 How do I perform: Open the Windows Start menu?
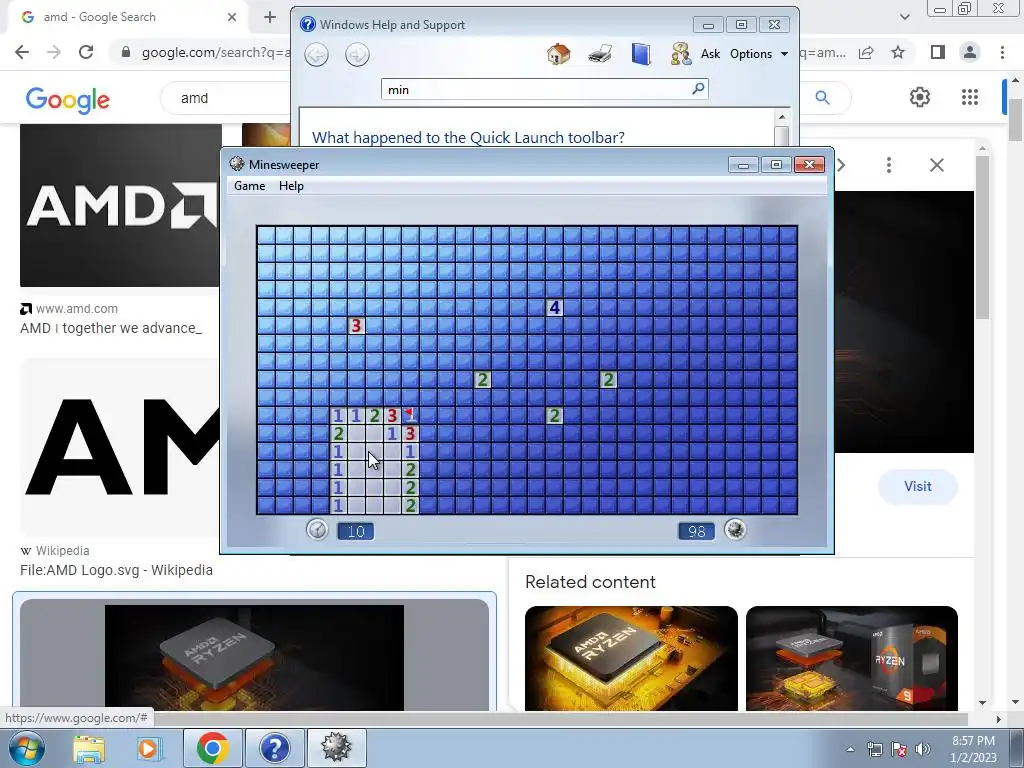tap(27, 748)
